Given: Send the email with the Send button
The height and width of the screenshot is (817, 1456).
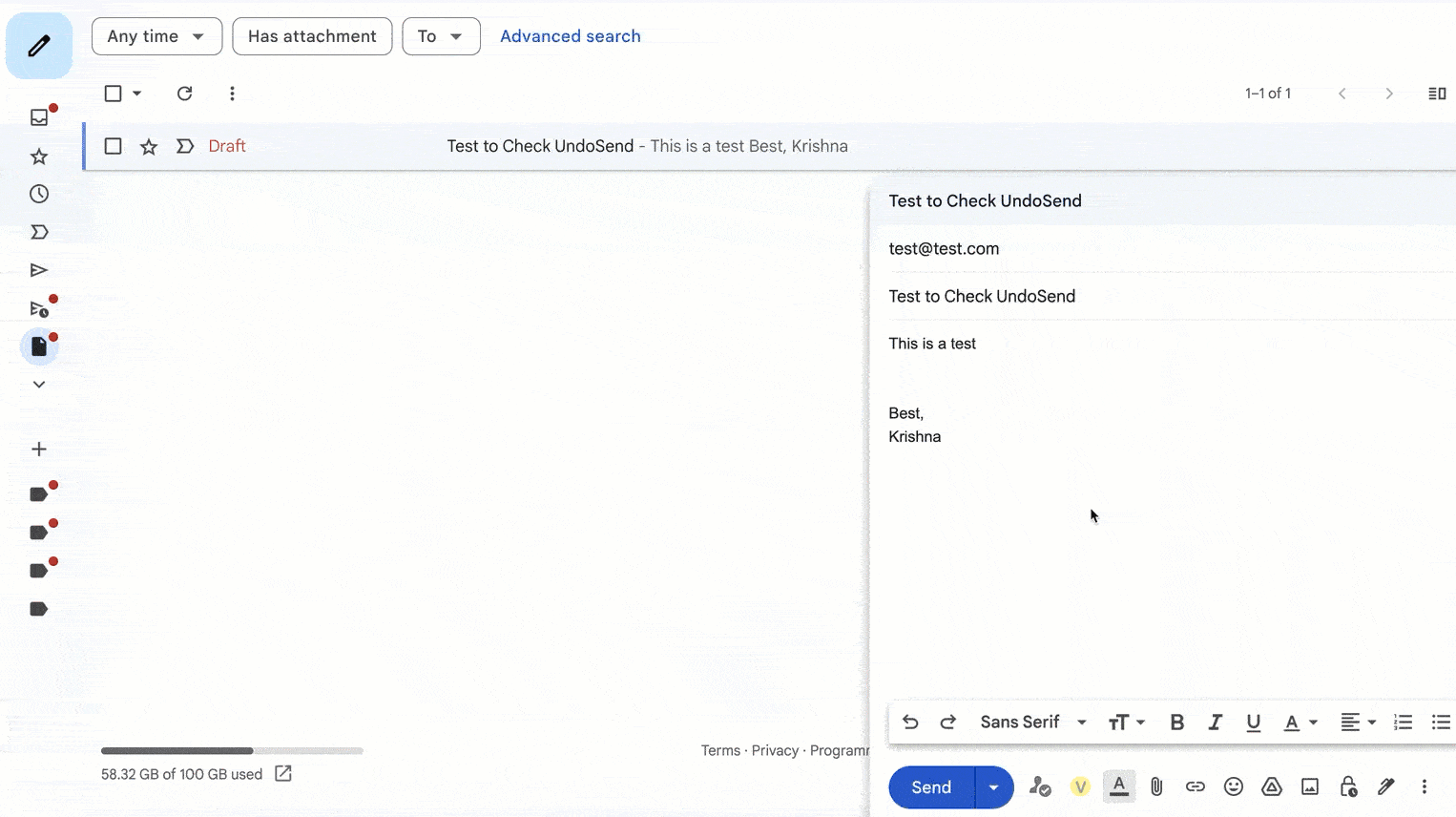Looking at the screenshot, I should [x=931, y=787].
